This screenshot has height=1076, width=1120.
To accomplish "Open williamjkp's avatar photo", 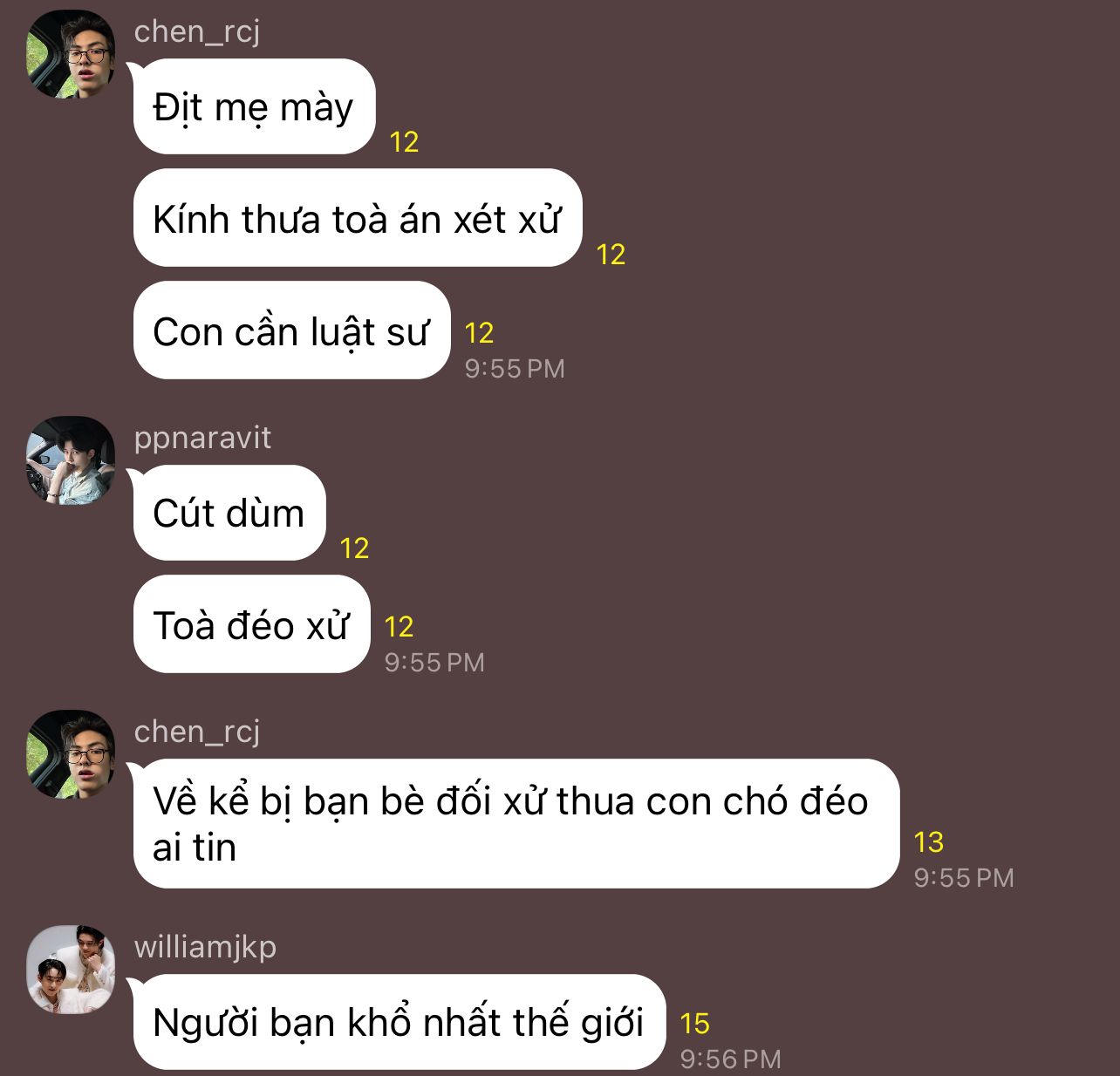I will (x=71, y=970).
